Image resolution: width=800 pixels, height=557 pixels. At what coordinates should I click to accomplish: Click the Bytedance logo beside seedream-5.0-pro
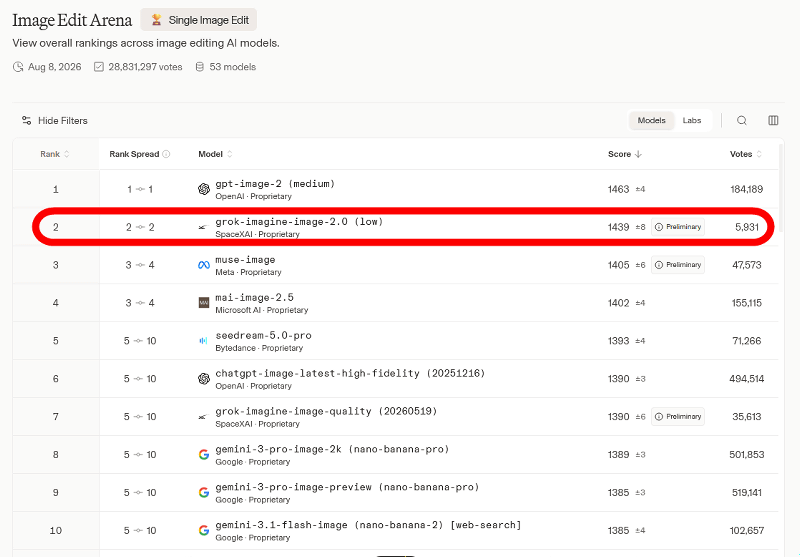pos(204,341)
